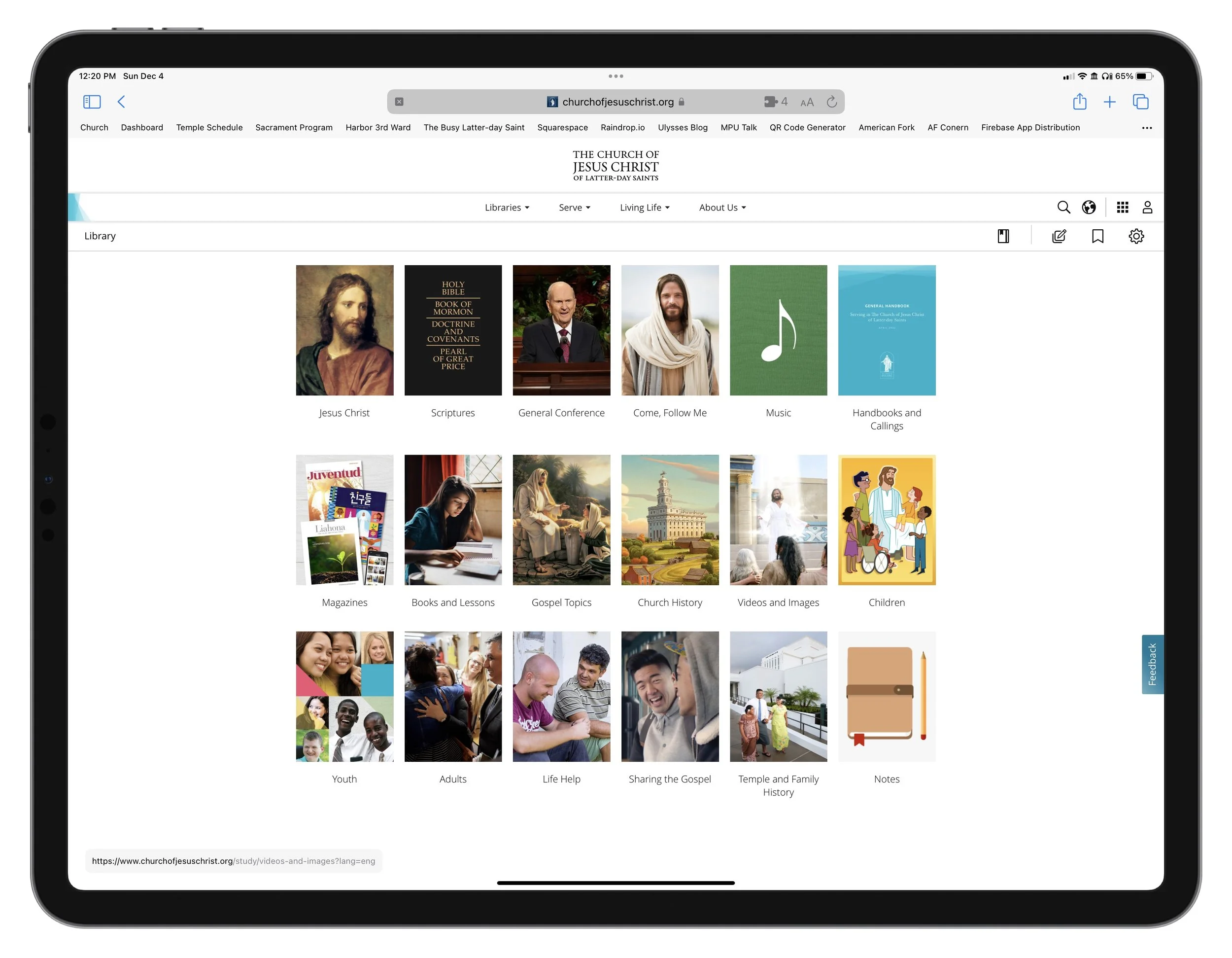Open the Living Life dropdown

point(644,207)
